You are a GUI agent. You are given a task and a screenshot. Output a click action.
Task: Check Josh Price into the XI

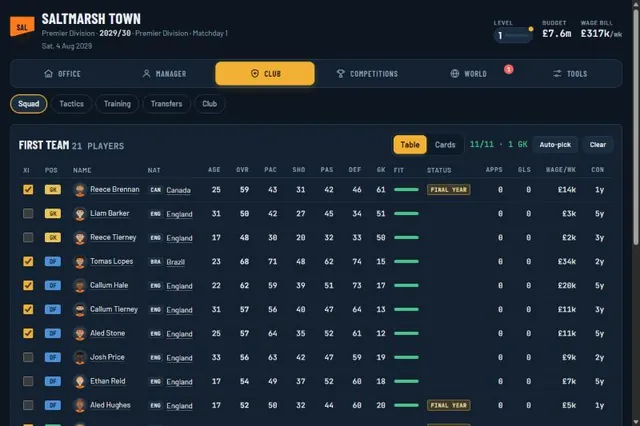[28, 357]
